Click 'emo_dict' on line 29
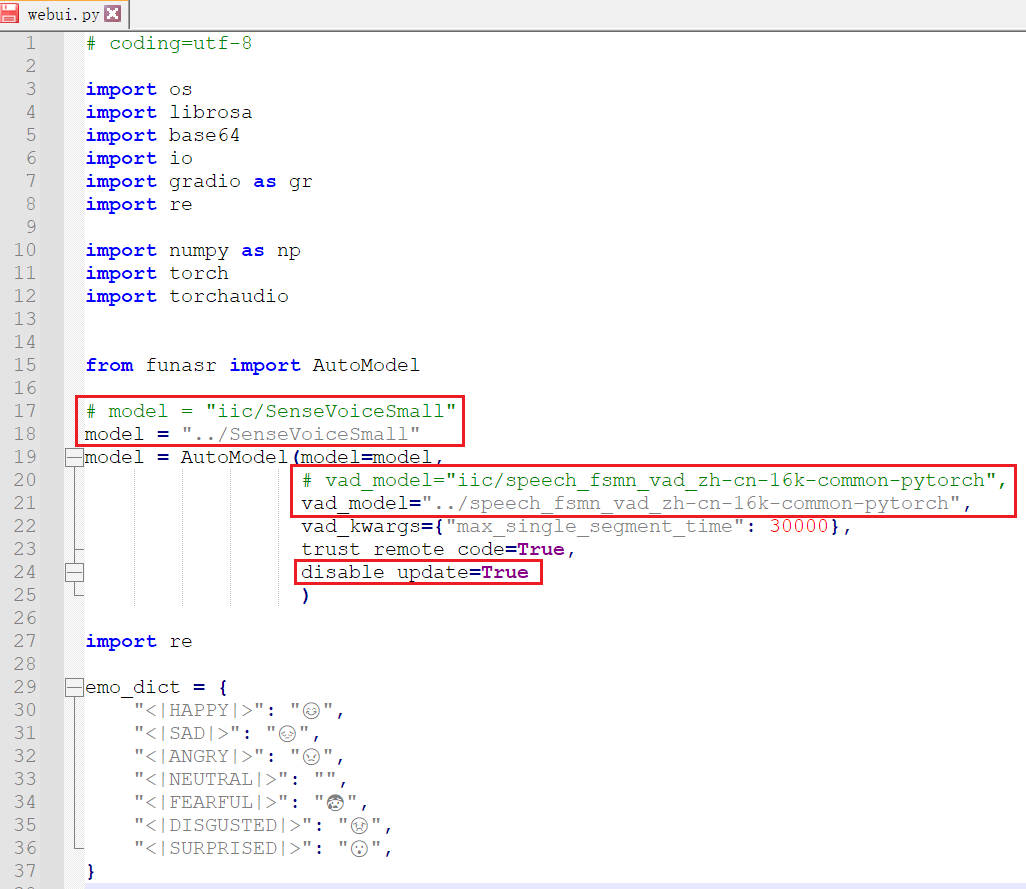Image resolution: width=1026 pixels, height=889 pixels. tap(132, 688)
